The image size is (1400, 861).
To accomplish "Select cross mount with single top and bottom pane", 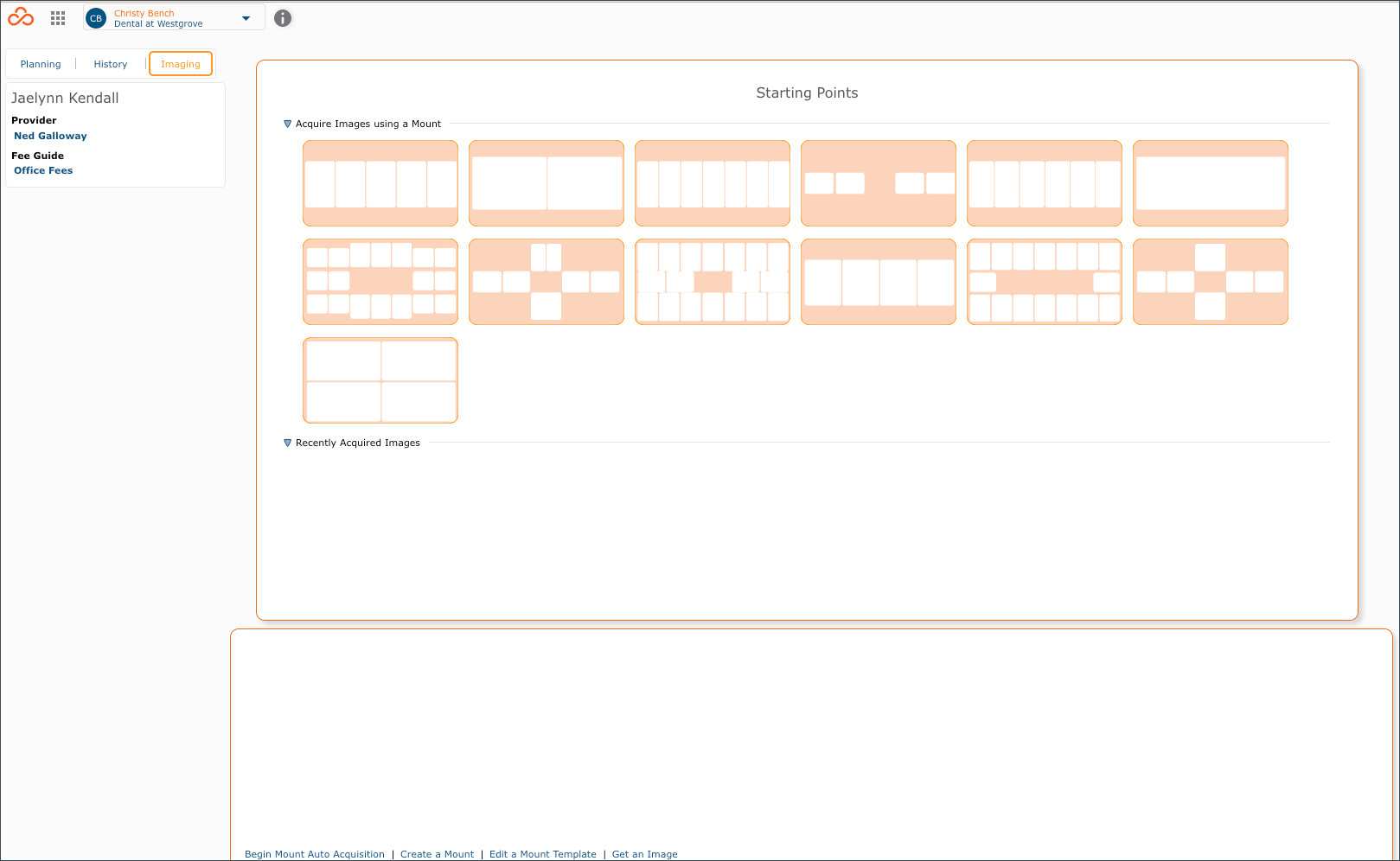I will click(x=1211, y=282).
